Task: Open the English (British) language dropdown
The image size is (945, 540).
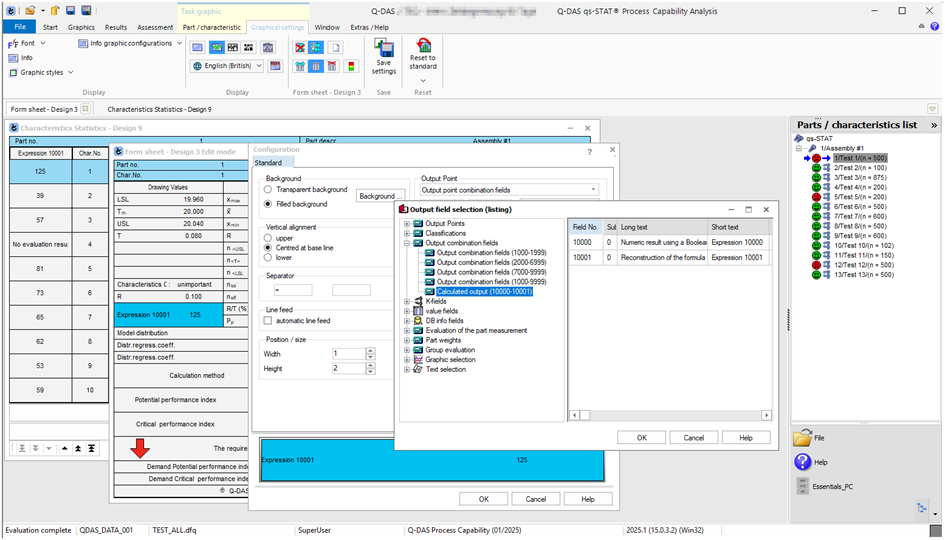Action: pos(259,66)
